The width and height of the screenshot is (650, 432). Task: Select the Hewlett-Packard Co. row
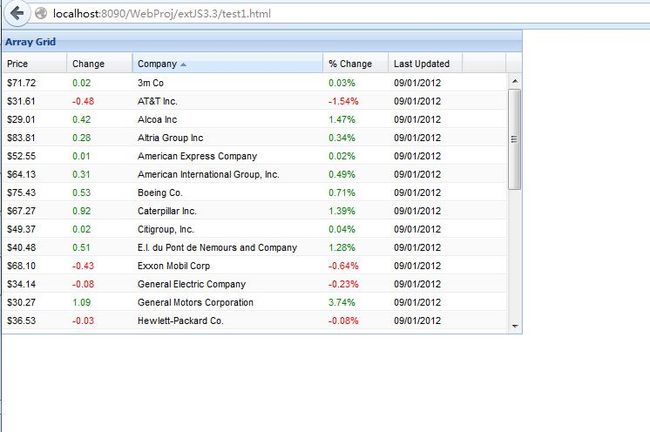click(x=255, y=320)
